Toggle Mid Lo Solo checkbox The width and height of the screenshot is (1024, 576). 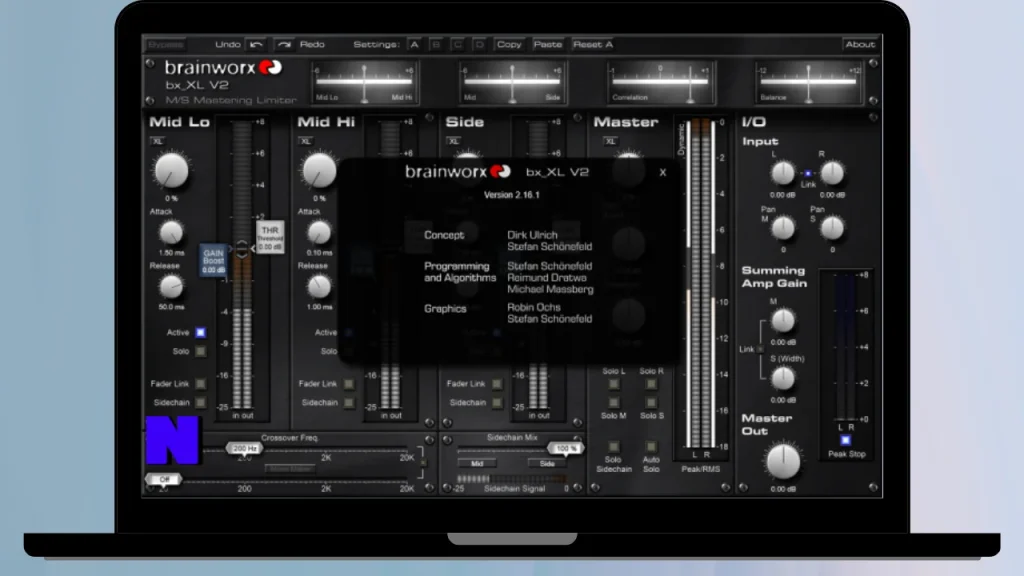[200, 351]
